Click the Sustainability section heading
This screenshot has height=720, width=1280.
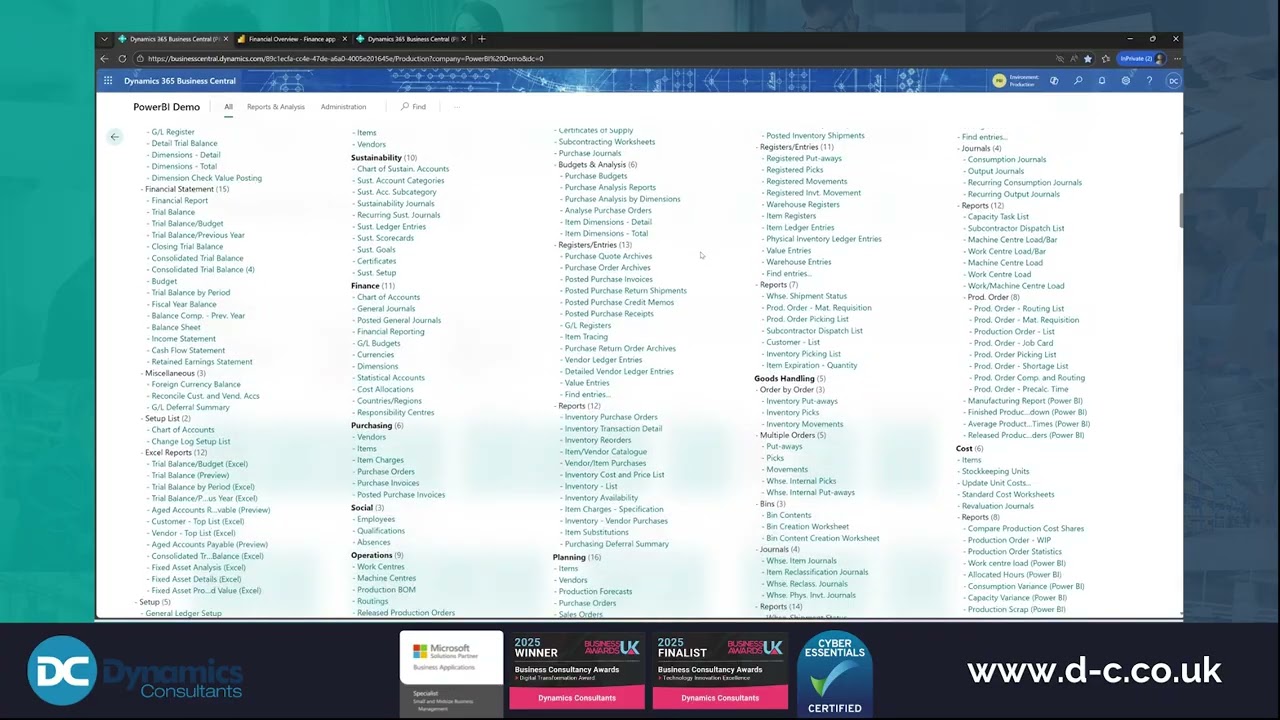point(376,158)
